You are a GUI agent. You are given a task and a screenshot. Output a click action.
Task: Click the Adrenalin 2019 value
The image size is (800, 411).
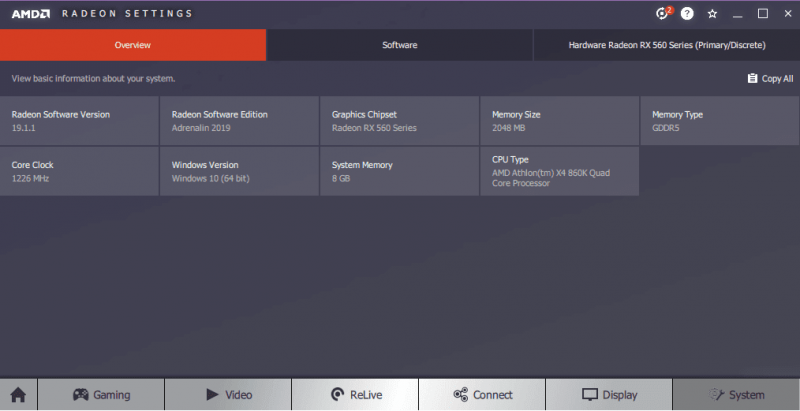tap(201, 128)
